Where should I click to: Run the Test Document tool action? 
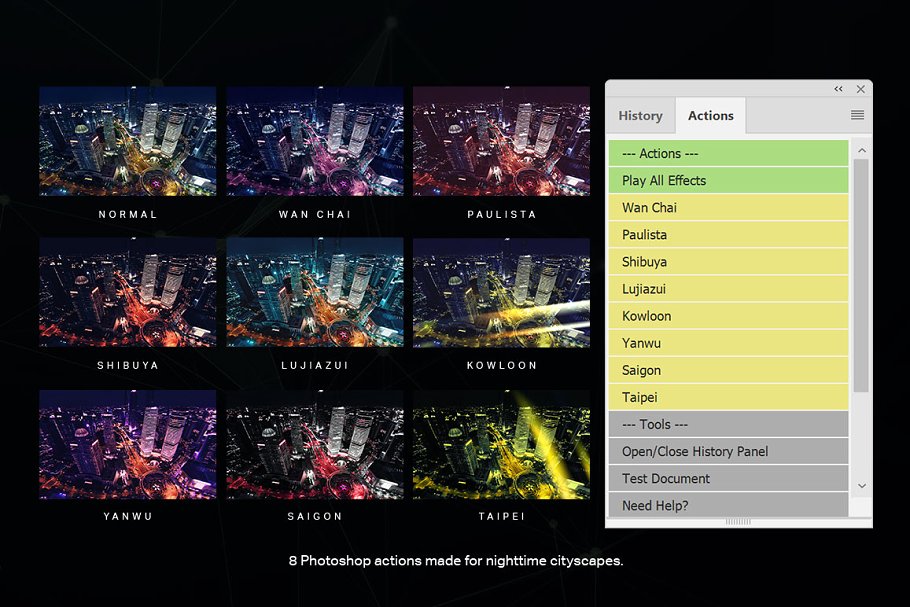click(x=728, y=478)
